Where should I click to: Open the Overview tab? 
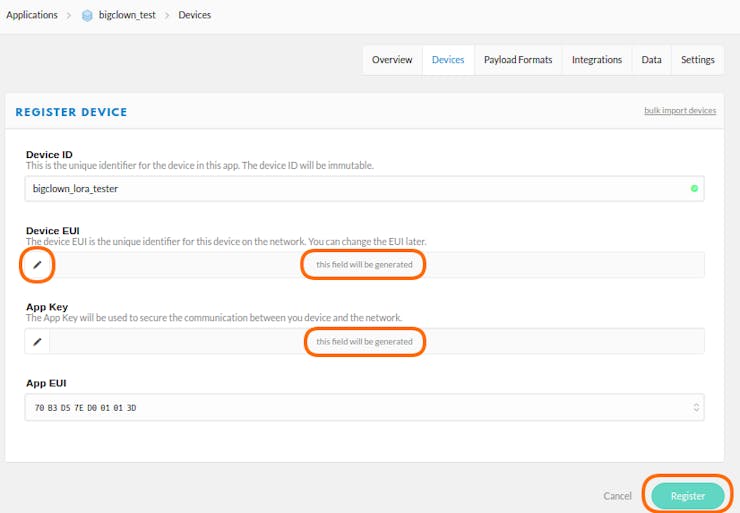[392, 60]
